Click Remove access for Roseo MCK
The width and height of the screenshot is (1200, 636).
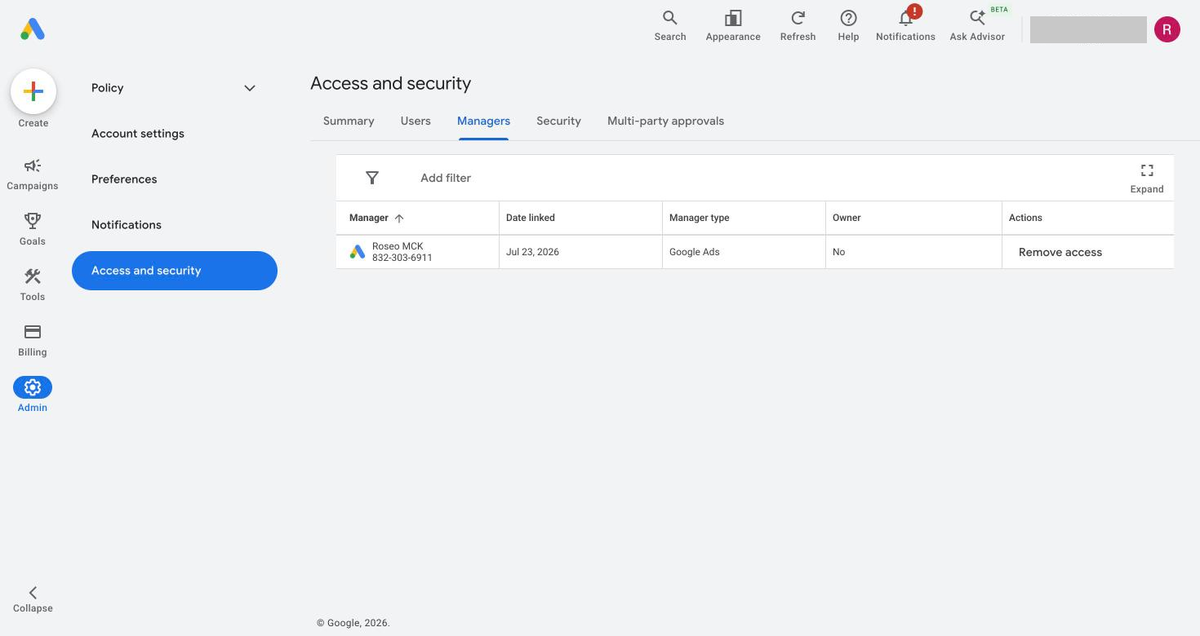1060,252
